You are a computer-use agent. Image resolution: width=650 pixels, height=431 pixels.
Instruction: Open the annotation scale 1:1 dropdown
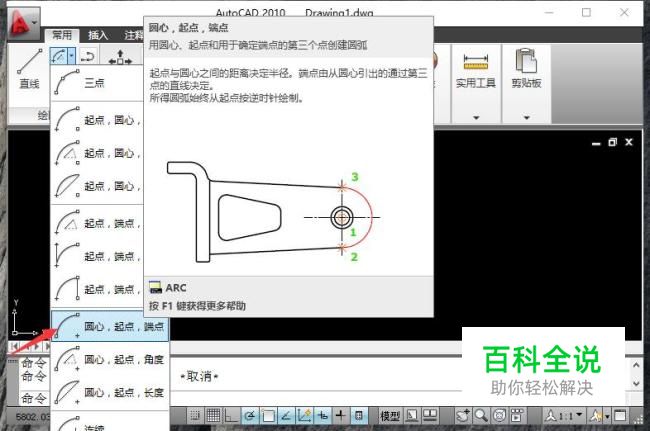click(x=564, y=415)
